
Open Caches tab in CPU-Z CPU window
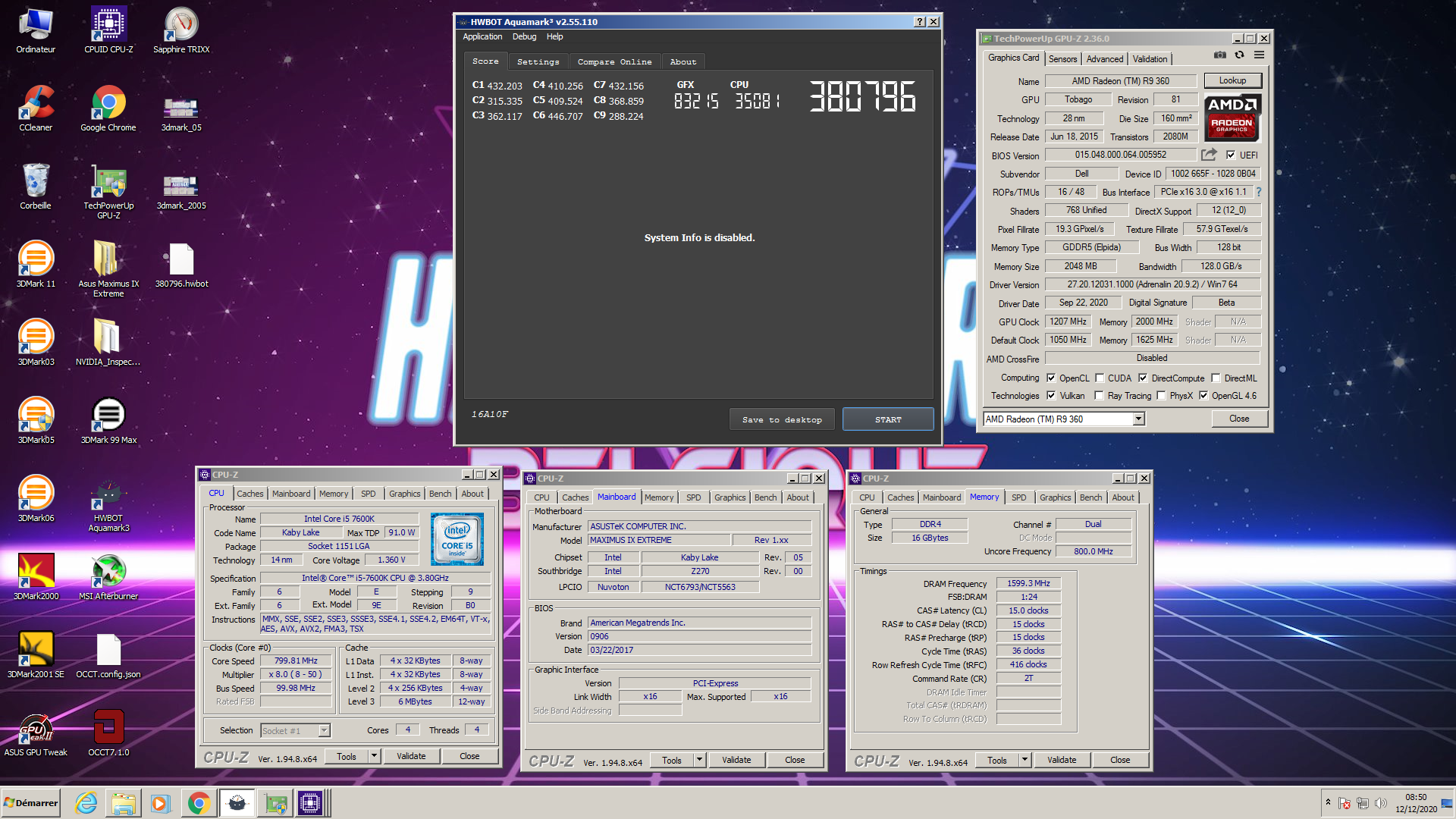coord(249,494)
